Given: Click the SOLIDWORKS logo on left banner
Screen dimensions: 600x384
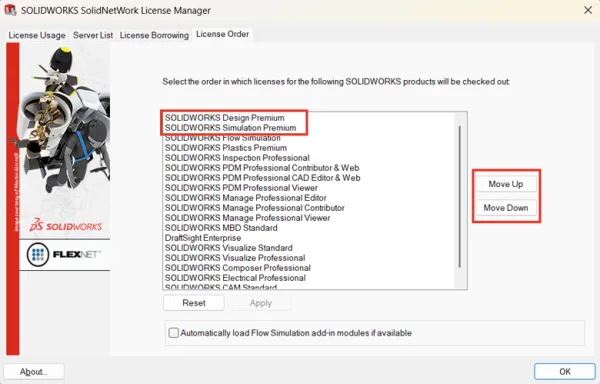Looking at the screenshot, I should [x=66, y=225].
